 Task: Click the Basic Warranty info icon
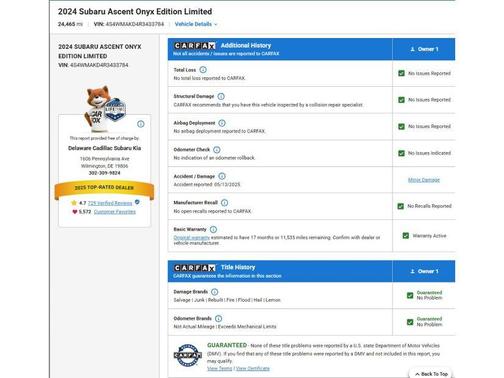pyautogui.click(x=213, y=229)
